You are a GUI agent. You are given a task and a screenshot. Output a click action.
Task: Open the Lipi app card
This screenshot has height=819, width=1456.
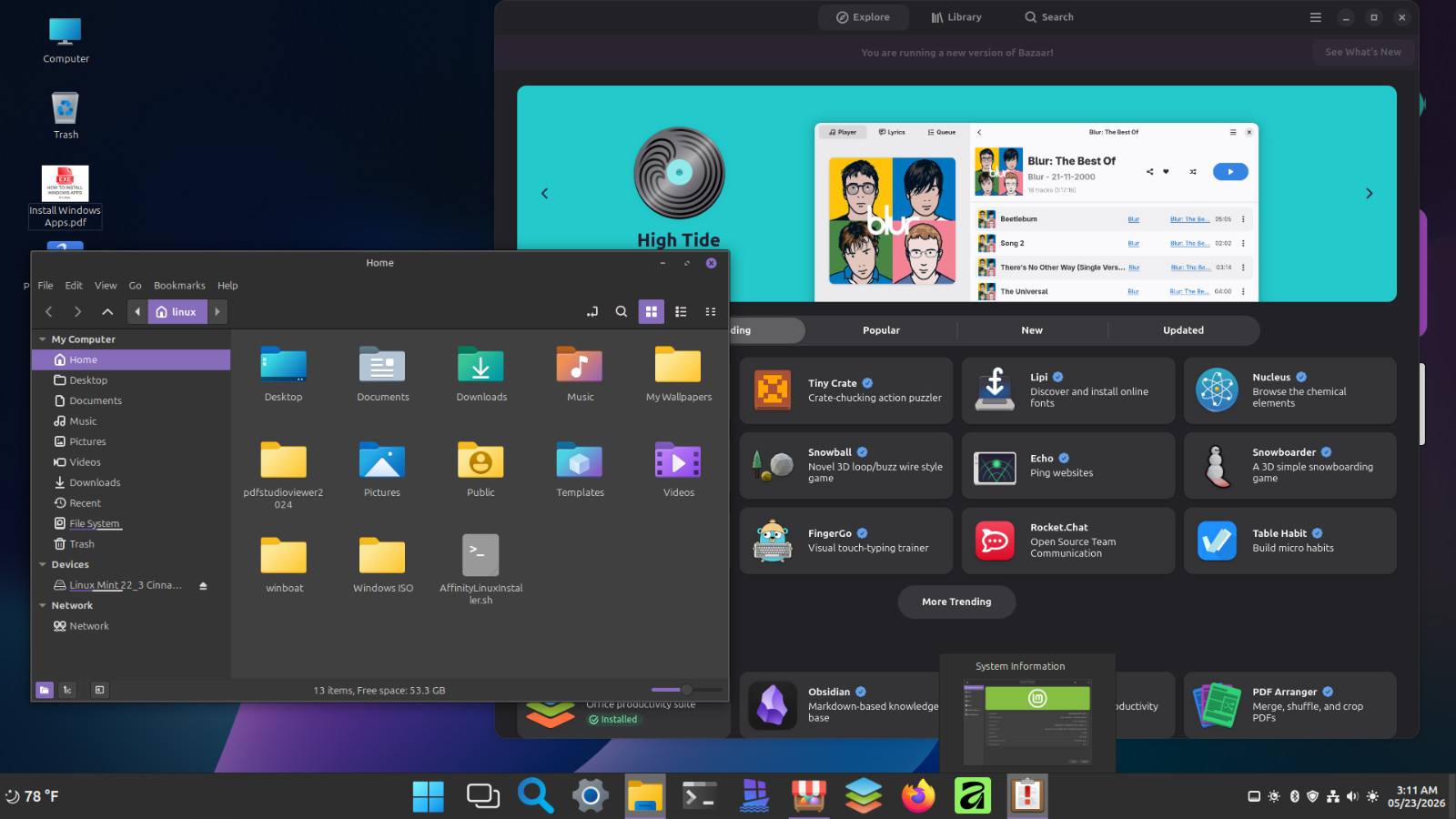[1067, 390]
